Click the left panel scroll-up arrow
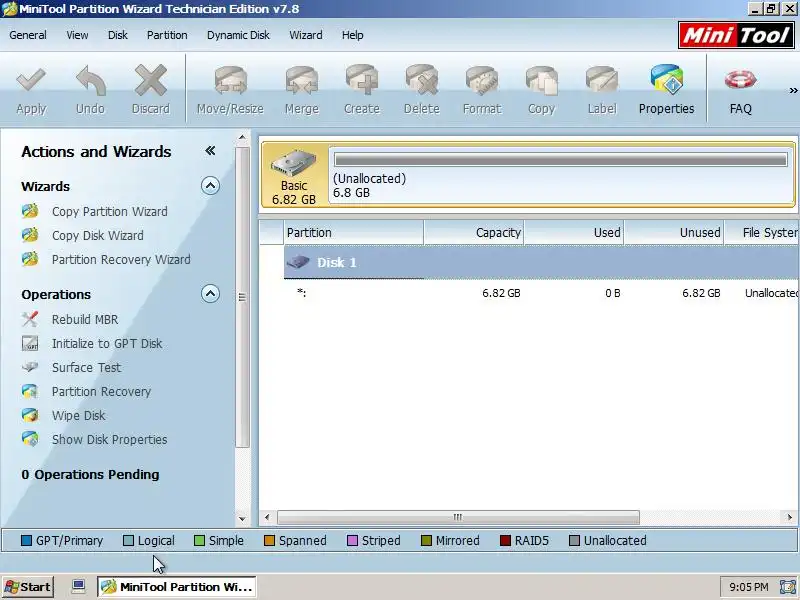This screenshot has height=600, width=800. coord(242,138)
